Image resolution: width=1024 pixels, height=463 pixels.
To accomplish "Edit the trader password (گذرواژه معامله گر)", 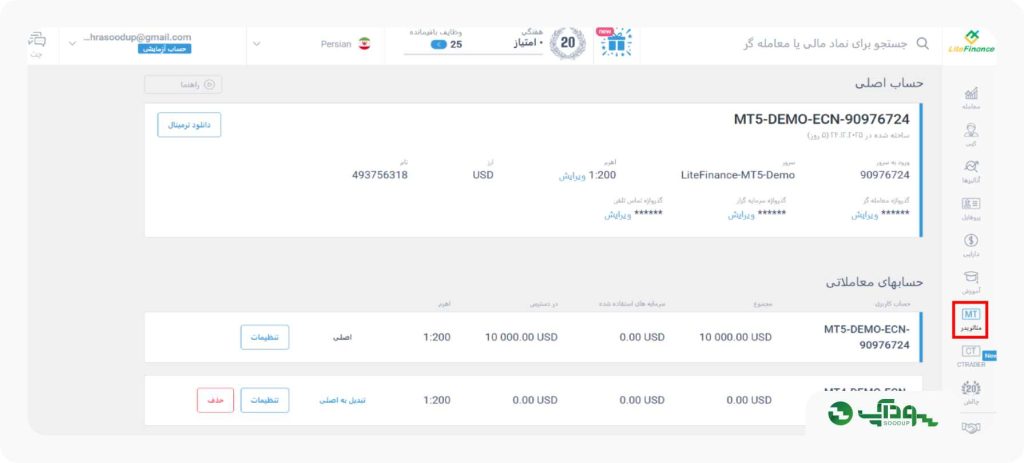I will [x=863, y=214].
